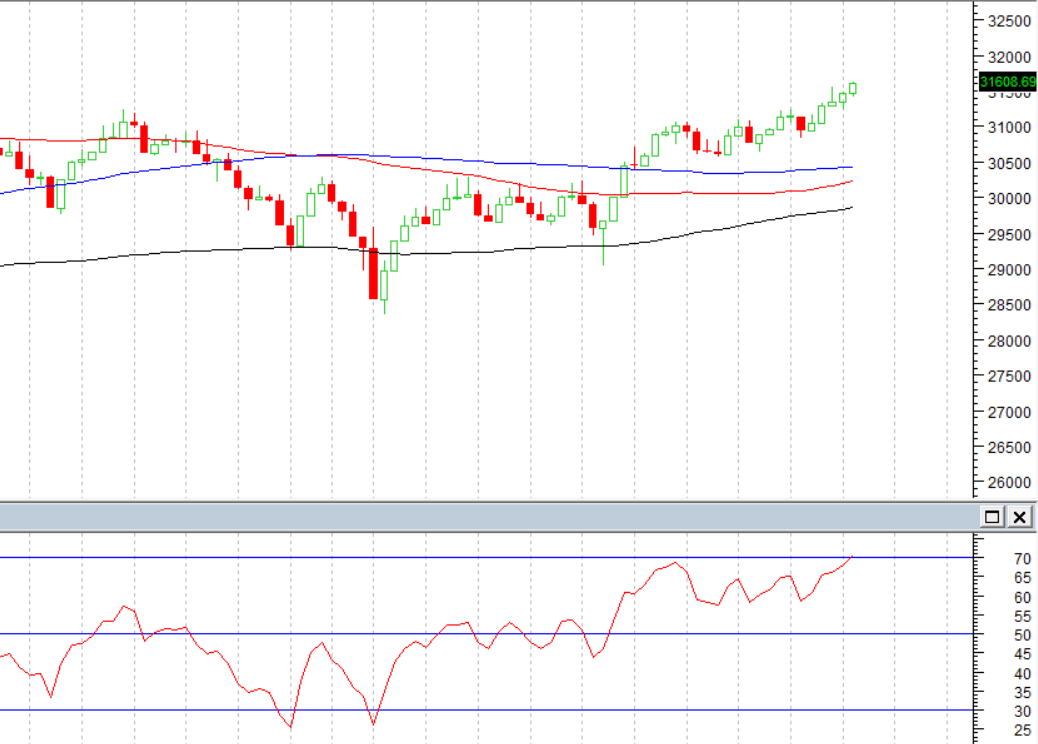Click the RSI 50 midline
Viewport: 1038px width, 744px height.
(300, 633)
